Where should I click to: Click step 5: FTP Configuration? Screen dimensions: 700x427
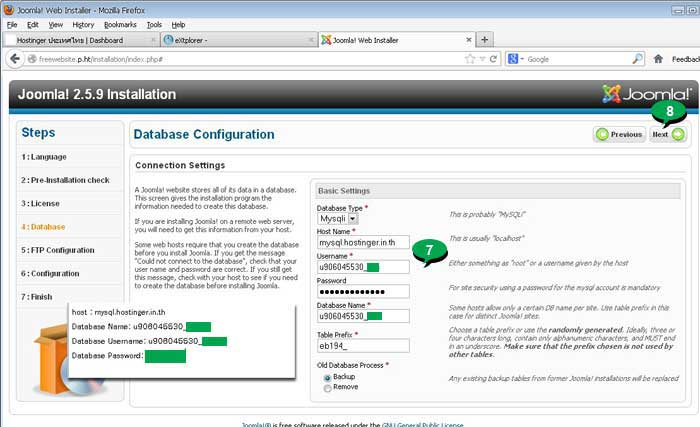click(58, 250)
